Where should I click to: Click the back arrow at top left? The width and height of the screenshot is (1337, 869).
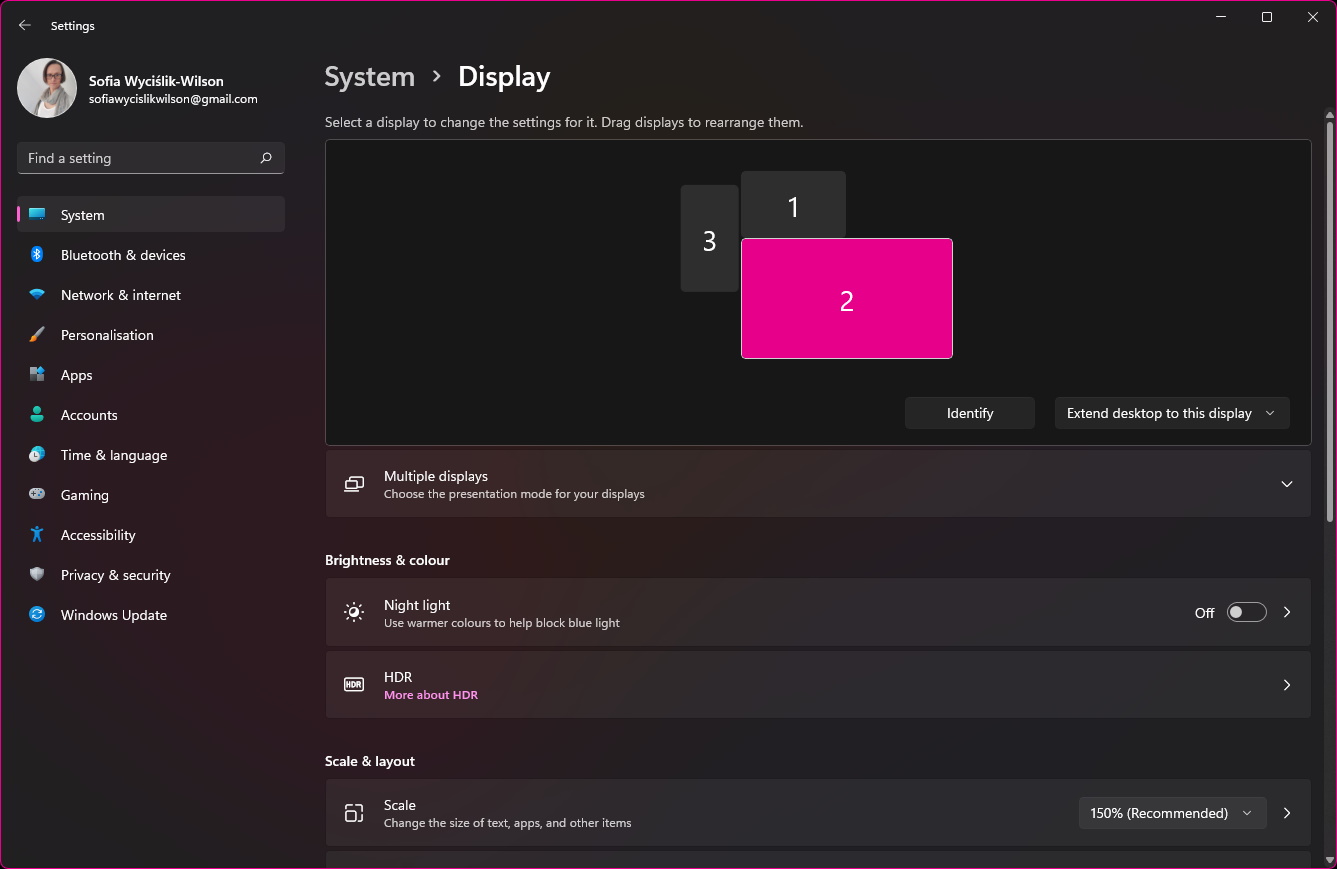[x=24, y=25]
